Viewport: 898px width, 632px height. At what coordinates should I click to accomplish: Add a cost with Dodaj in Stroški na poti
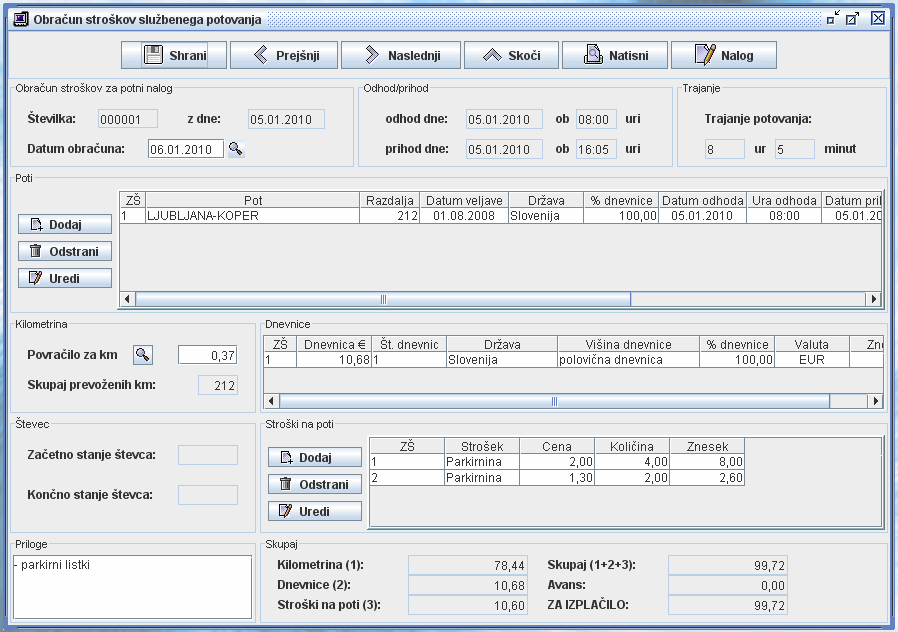click(x=314, y=457)
